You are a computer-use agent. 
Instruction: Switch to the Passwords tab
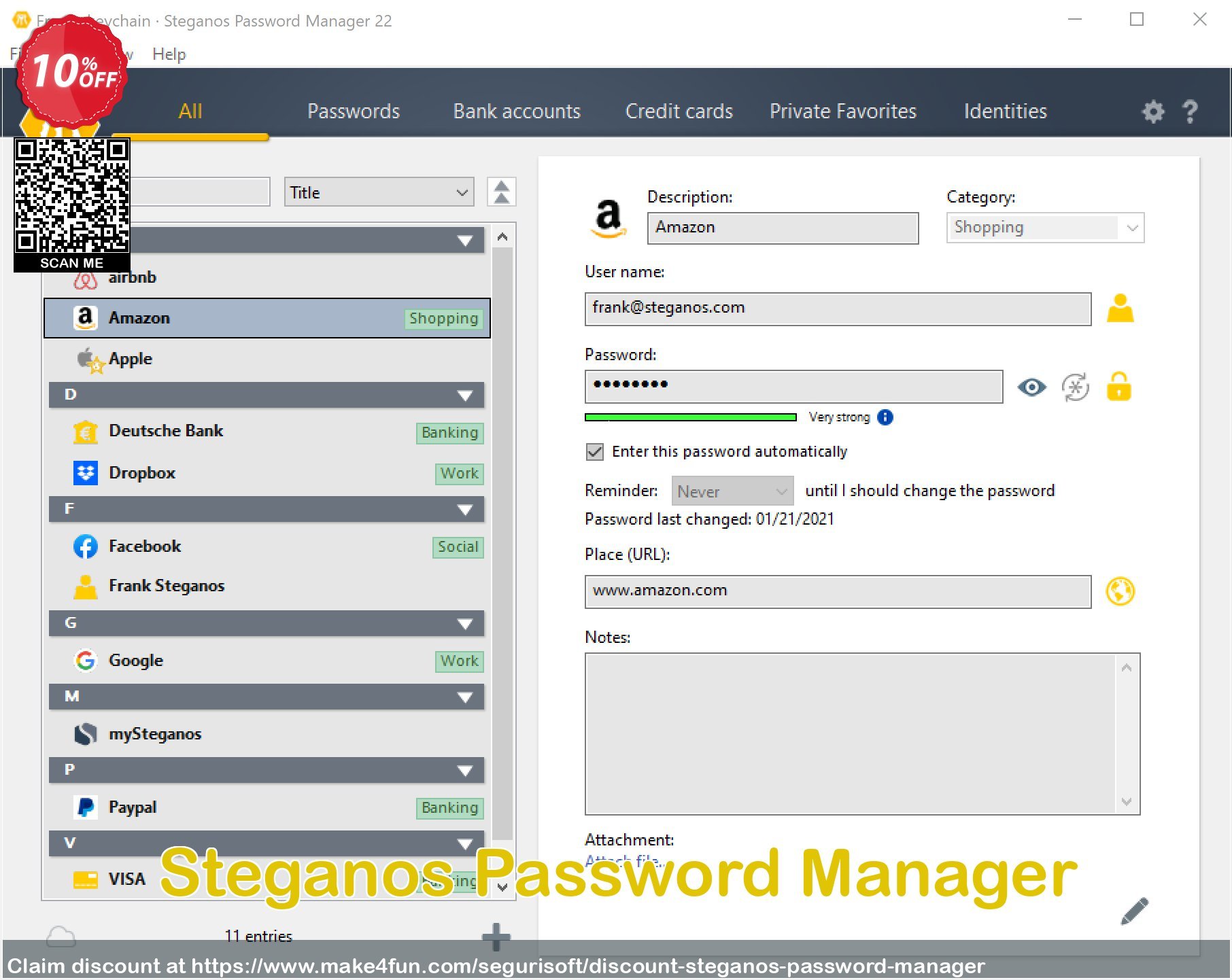tap(354, 111)
